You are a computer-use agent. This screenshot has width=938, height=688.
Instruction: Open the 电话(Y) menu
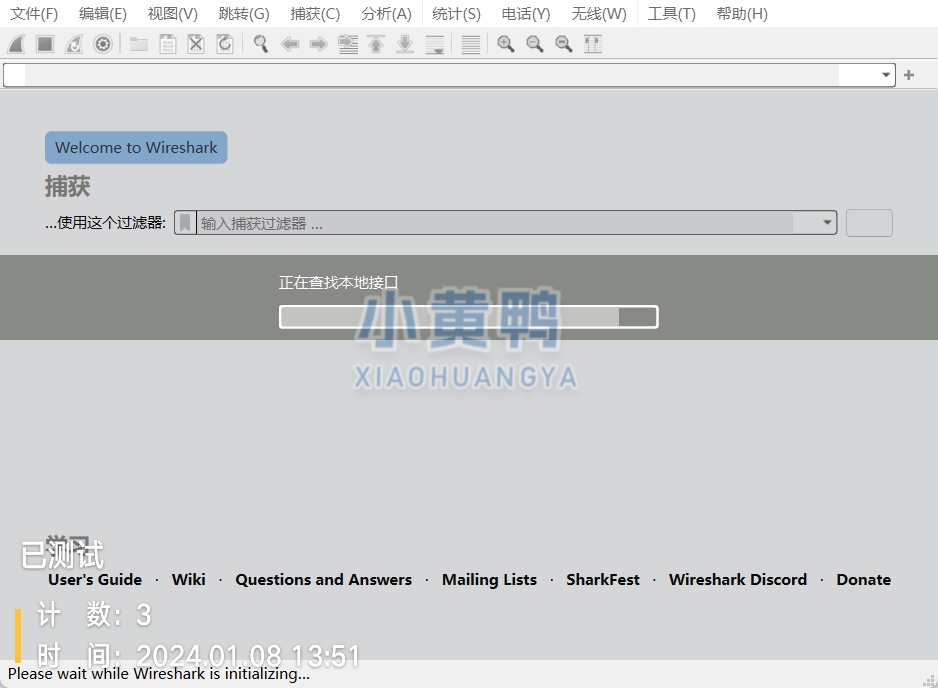coord(525,14)
